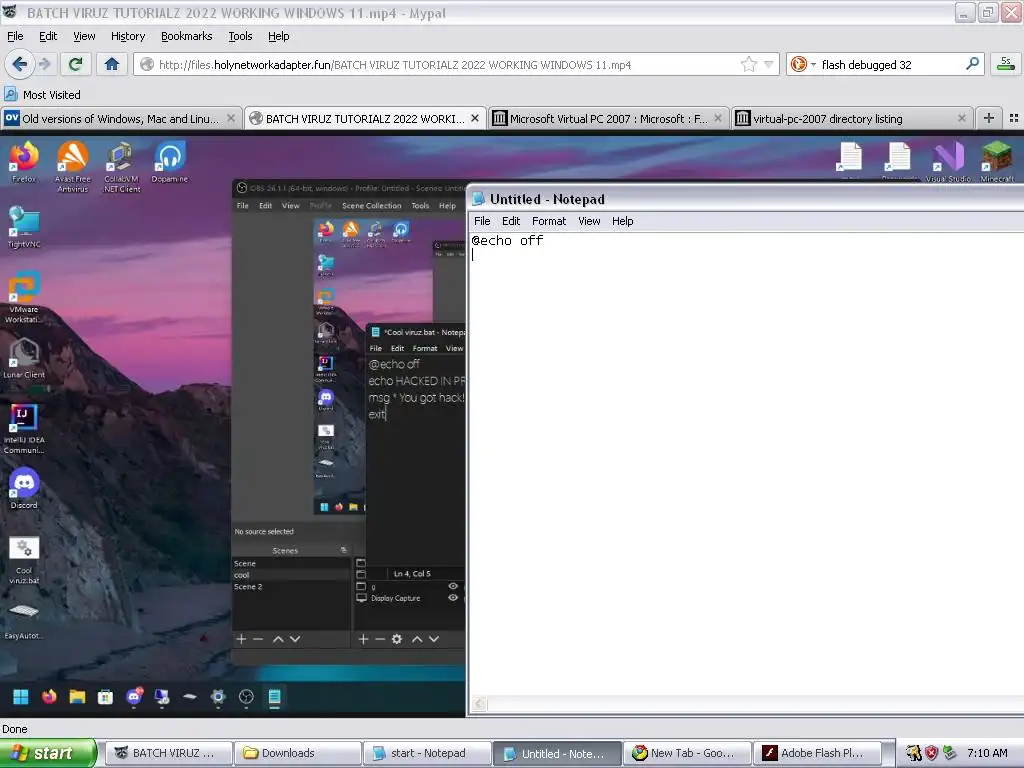Screen dimensions: 1024x768
Task: Click the IntelliJ IDEA Community desktop icon
Action: coord(24,428)
